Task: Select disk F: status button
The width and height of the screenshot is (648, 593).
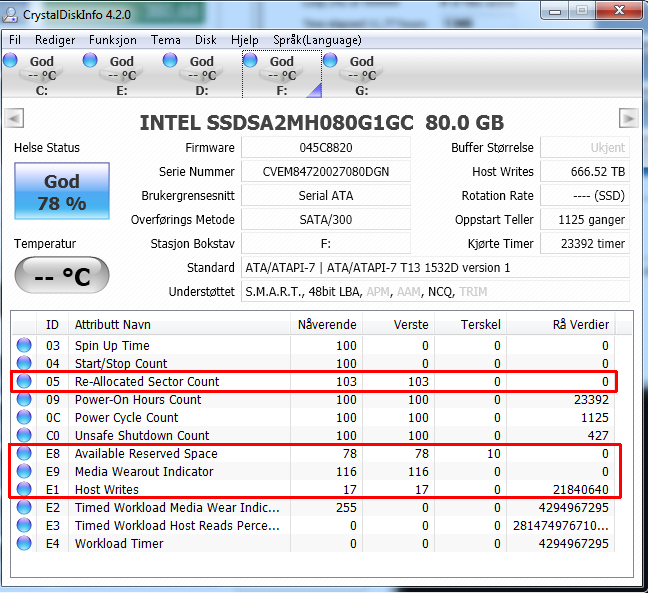Action: click(x=282, y=75)
